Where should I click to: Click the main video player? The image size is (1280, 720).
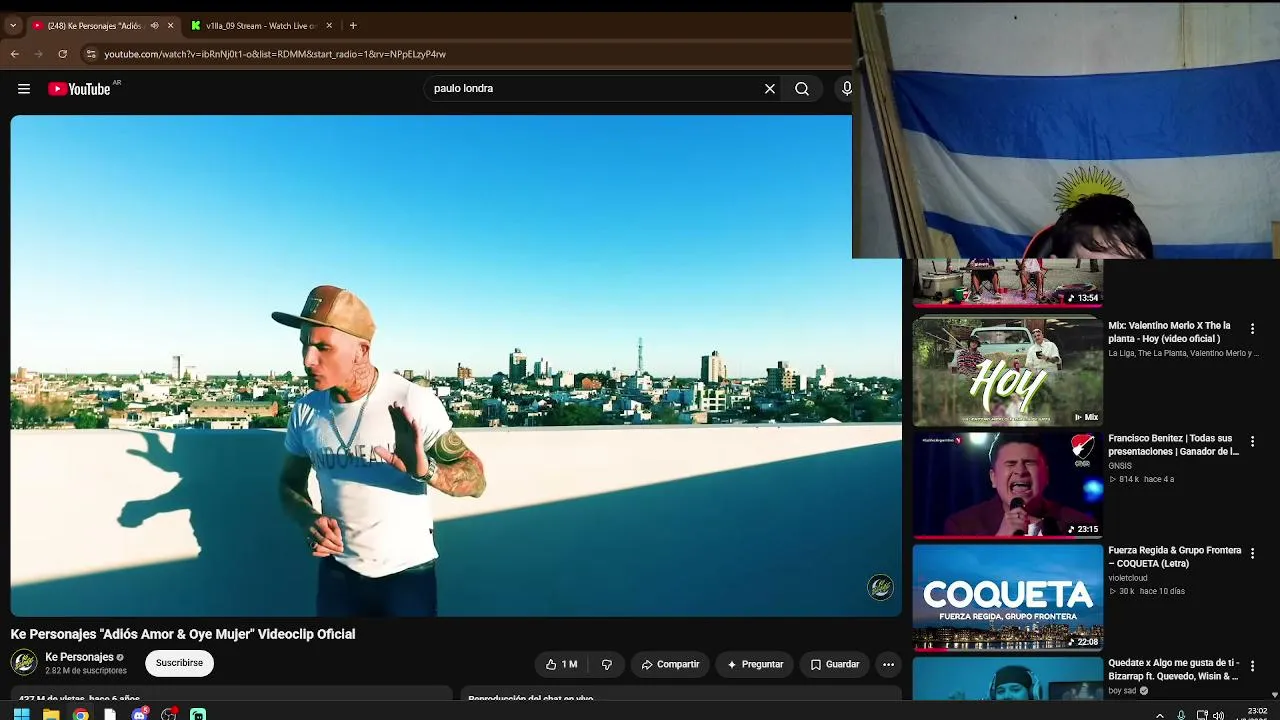(456, 366)
